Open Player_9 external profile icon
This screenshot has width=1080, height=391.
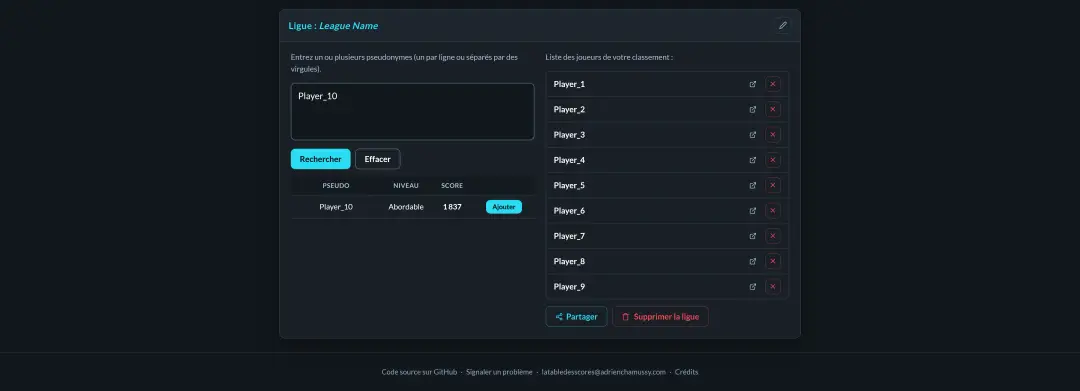point(752,286)
